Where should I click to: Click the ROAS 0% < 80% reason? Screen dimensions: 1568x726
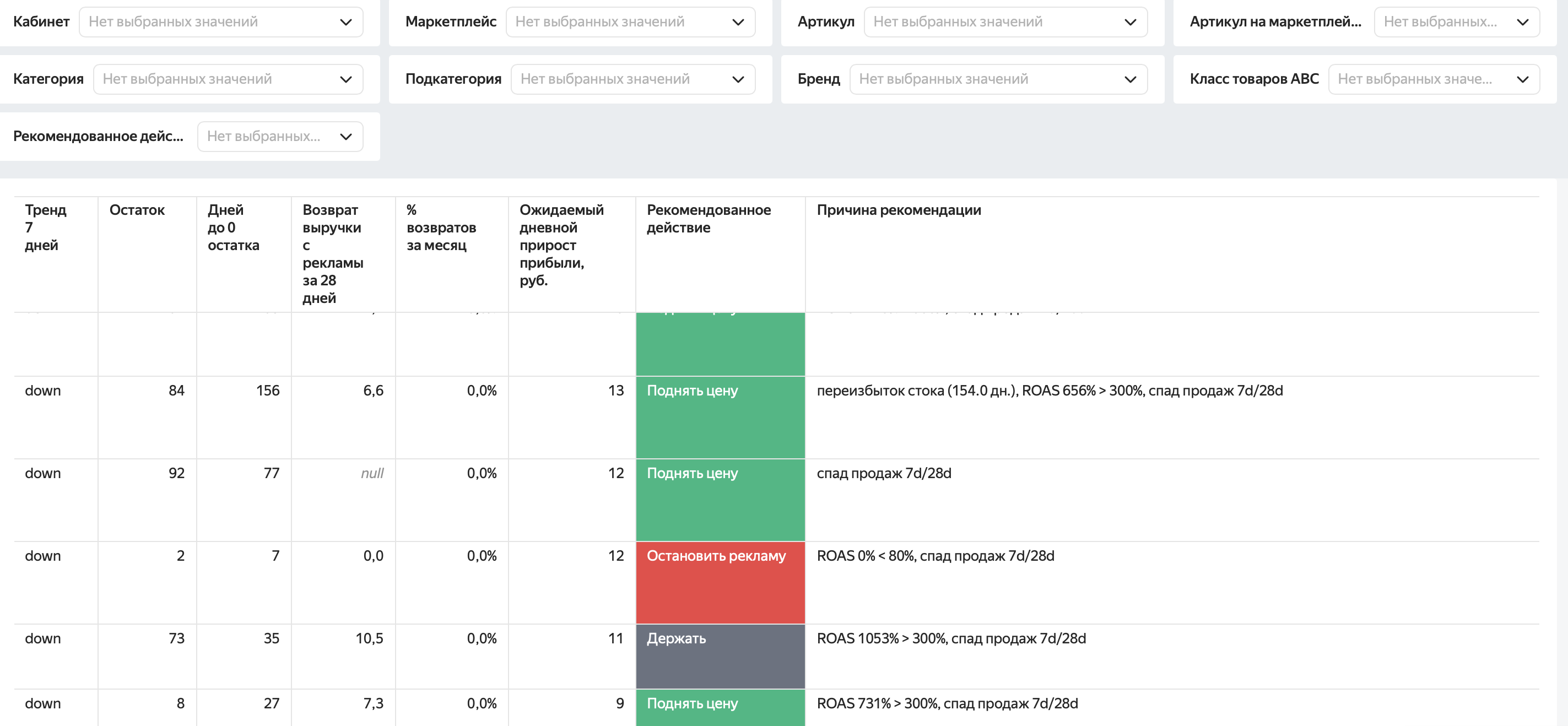pos(935,556)
